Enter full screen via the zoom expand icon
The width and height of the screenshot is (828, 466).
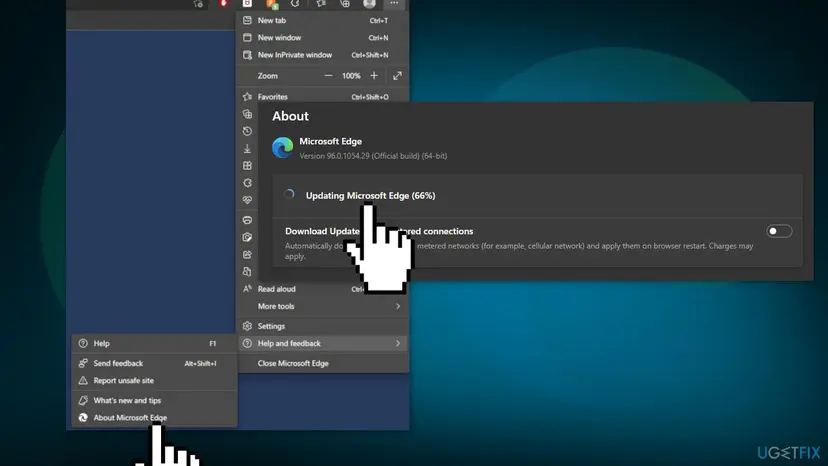[x=397, y=76]
